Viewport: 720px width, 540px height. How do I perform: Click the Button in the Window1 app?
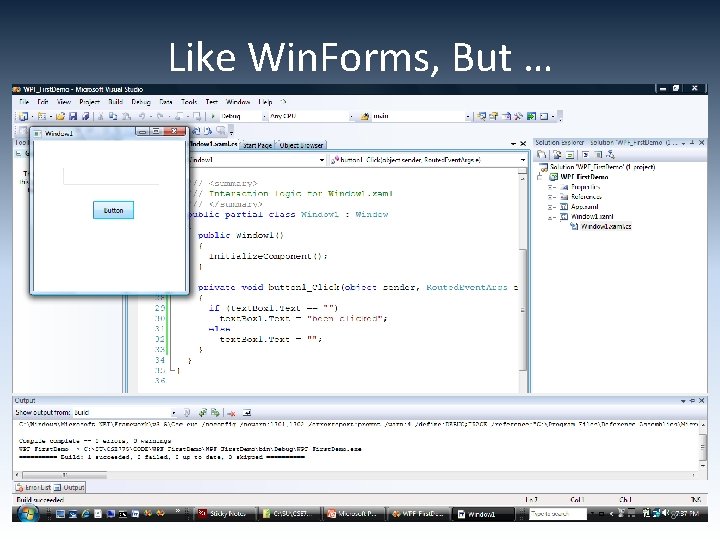113,210
